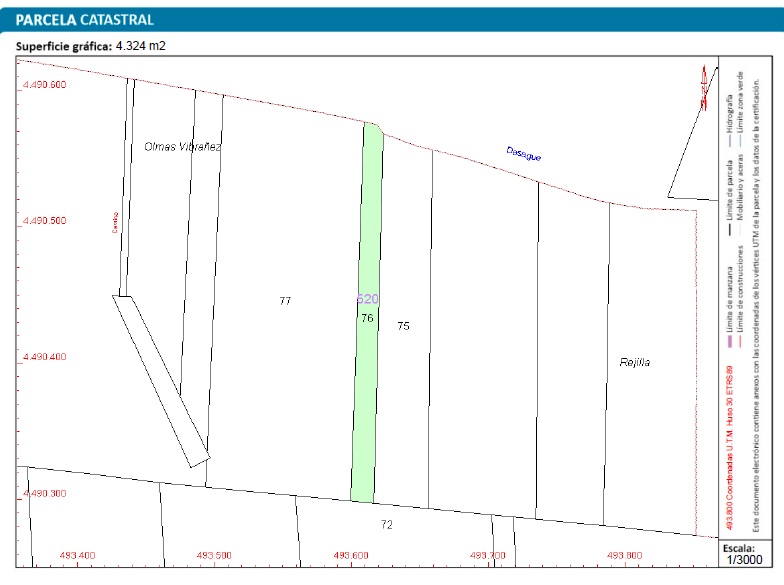Click the purple 520 polygon label
The width and height of the screenshot is (784, 585).
click(x=367, y=299)
